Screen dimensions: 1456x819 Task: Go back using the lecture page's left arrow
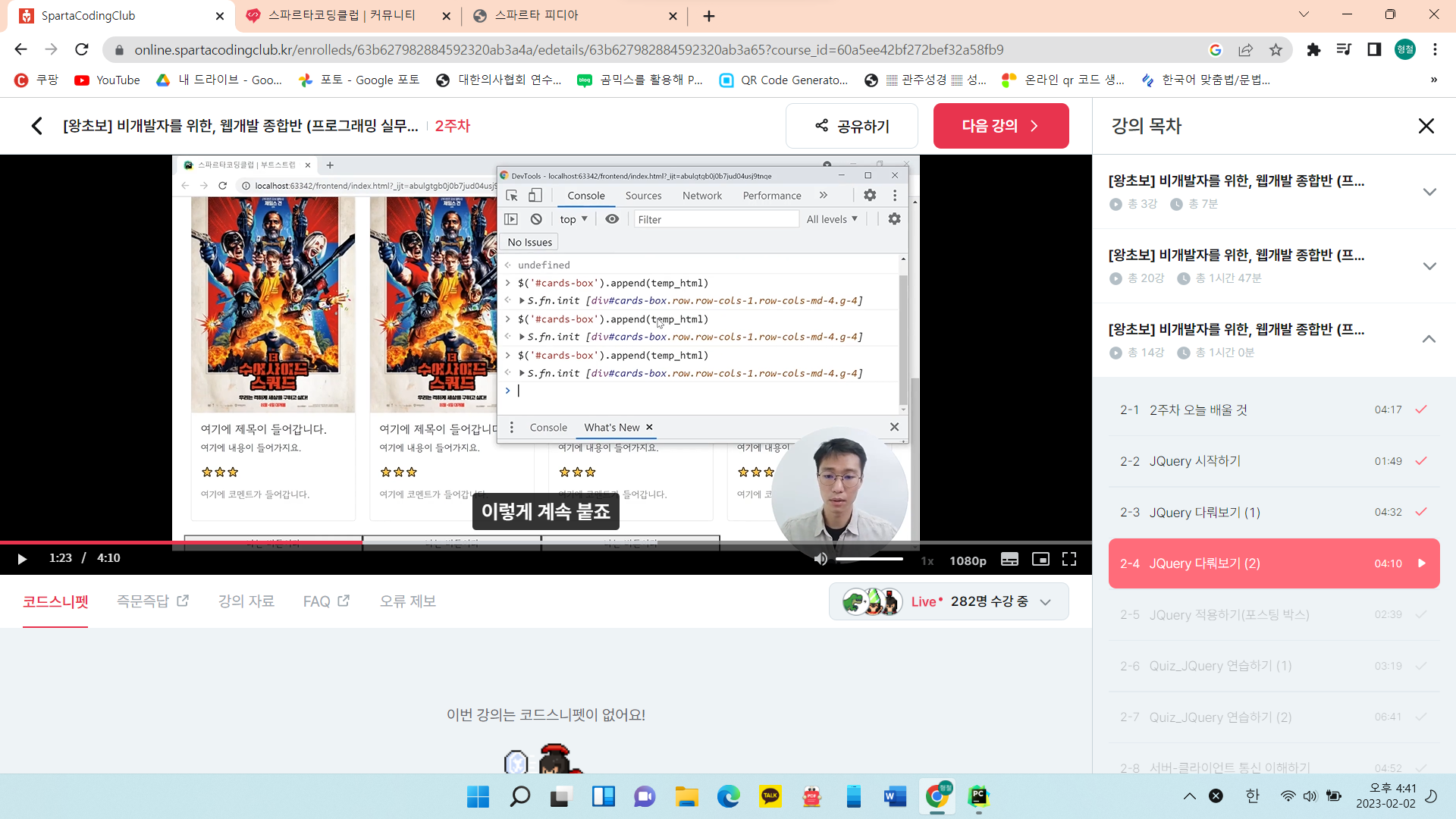coord(36,126)
